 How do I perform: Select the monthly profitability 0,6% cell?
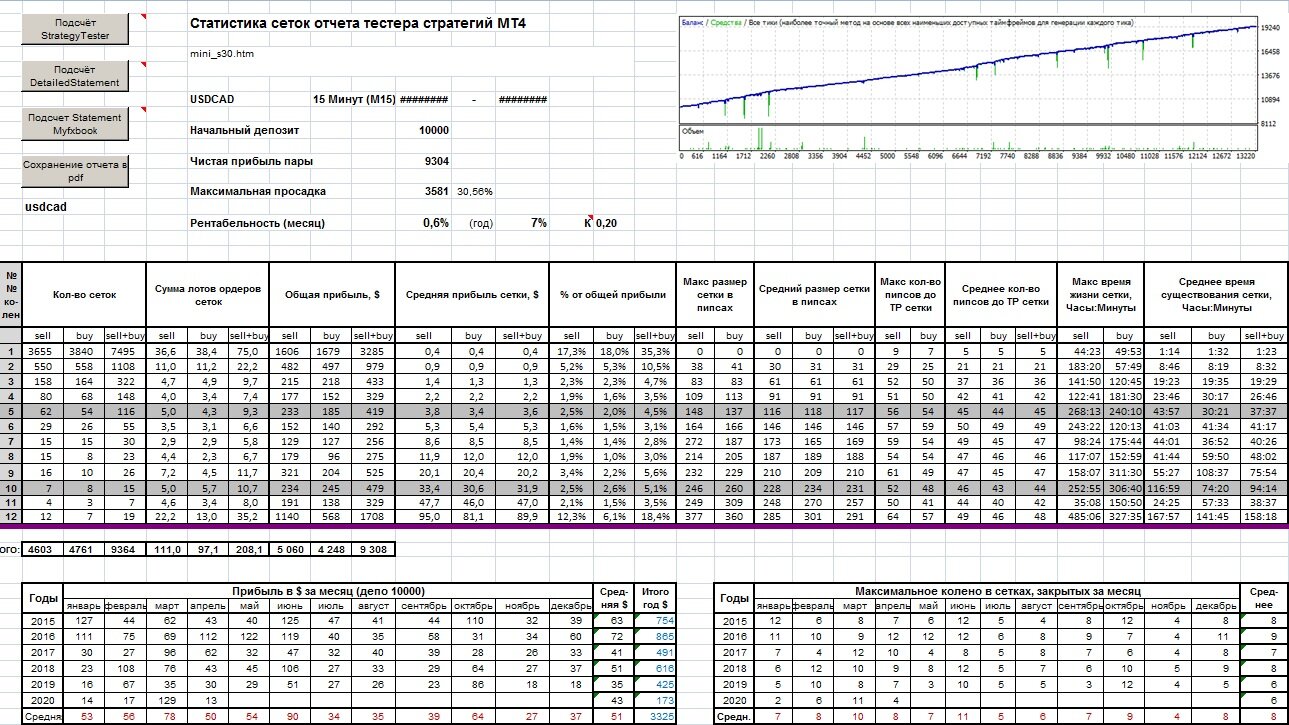[437, 223]
